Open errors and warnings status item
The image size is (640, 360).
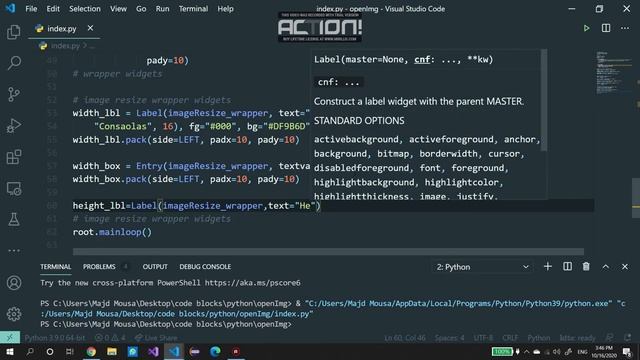coord(110,338)
